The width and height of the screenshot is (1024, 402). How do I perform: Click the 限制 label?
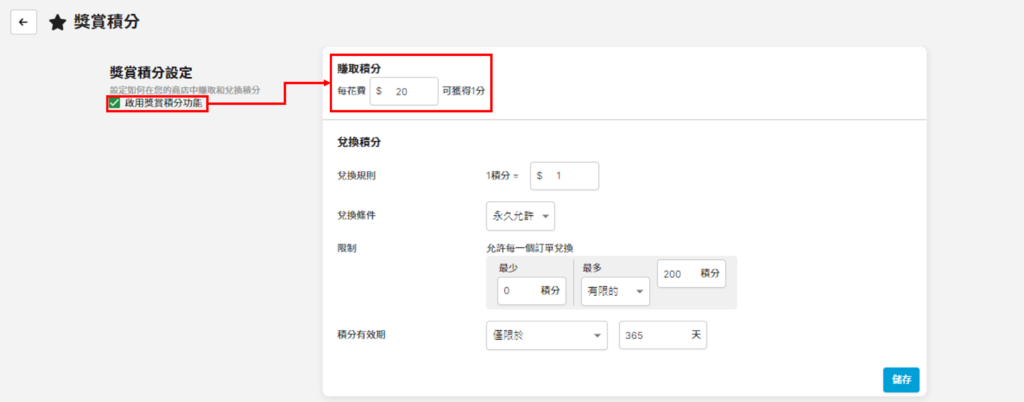[347, 247]
